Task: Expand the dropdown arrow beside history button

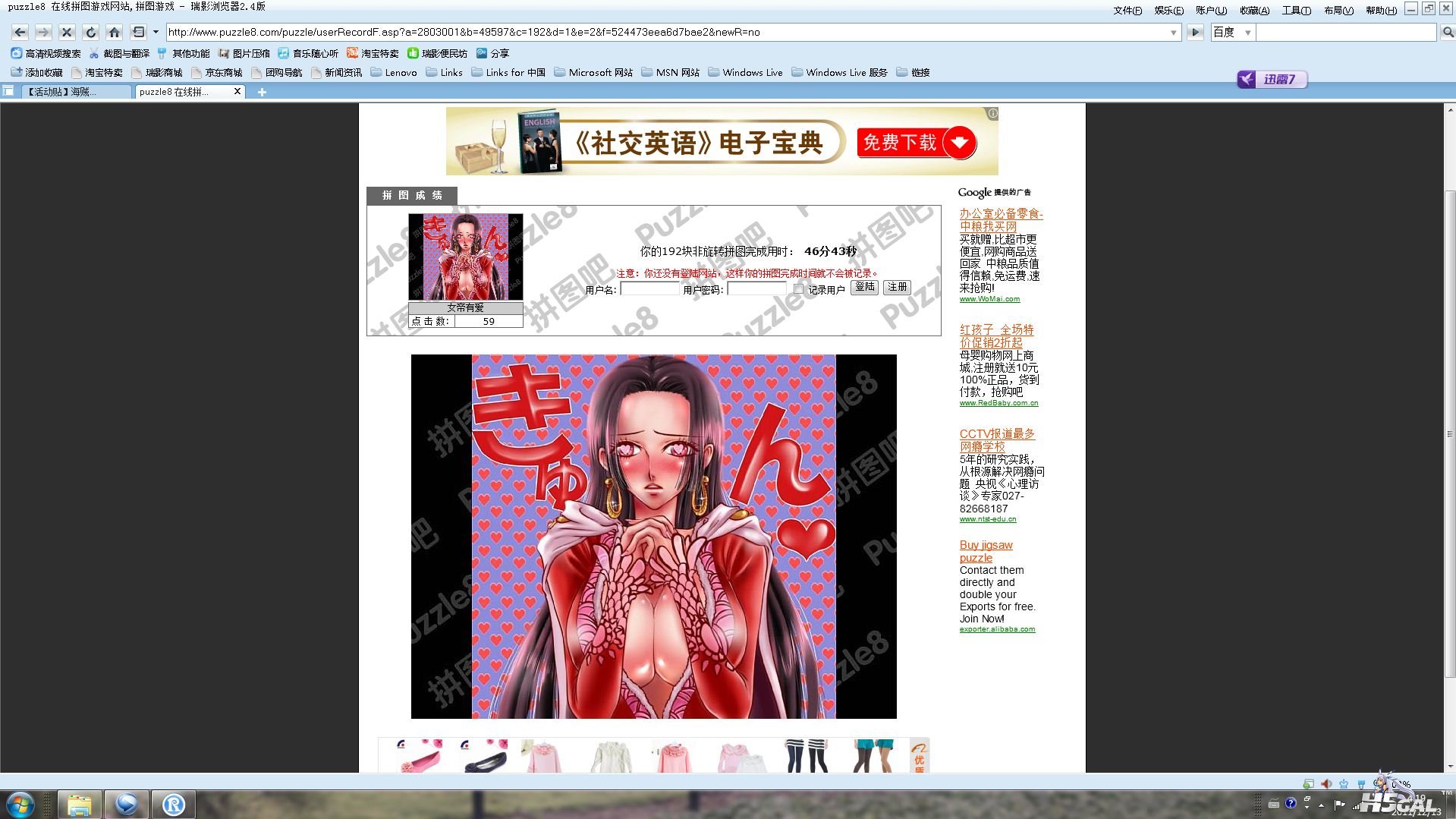Action: pyautogui.click(x=156, y=32)
